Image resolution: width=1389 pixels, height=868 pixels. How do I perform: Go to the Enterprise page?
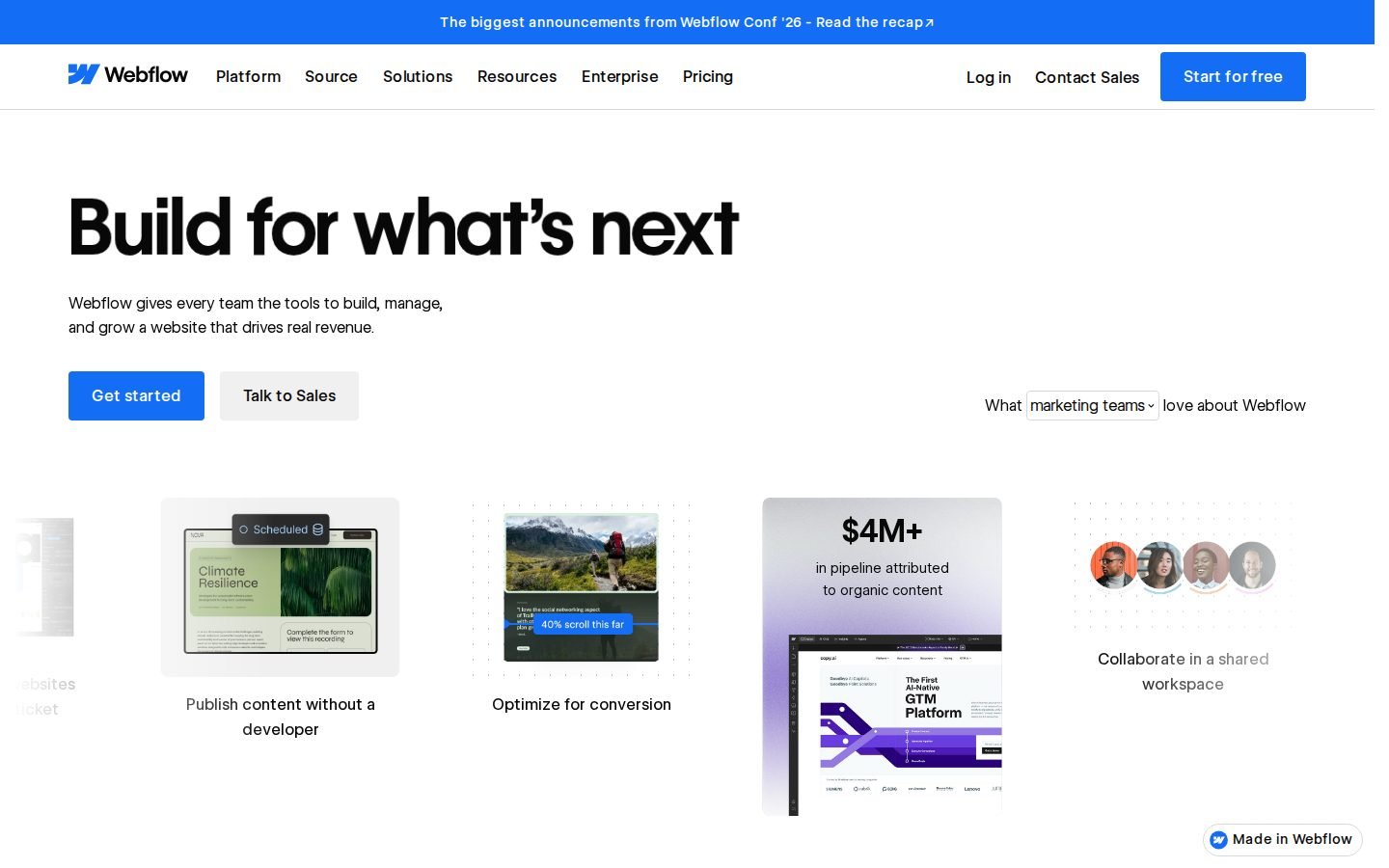(x=619, y=76)
